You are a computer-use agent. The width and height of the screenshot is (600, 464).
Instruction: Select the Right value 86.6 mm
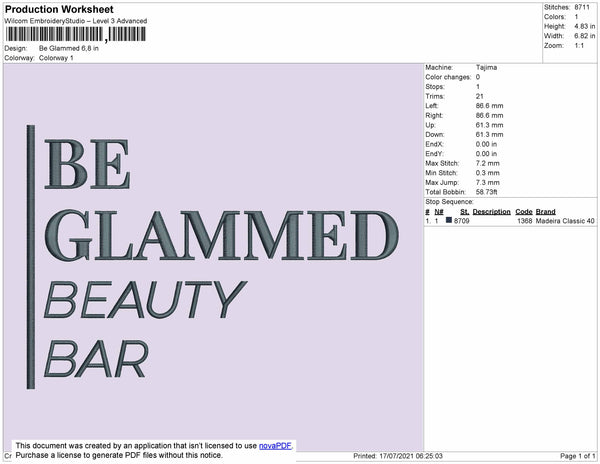[x=489, y=116]
